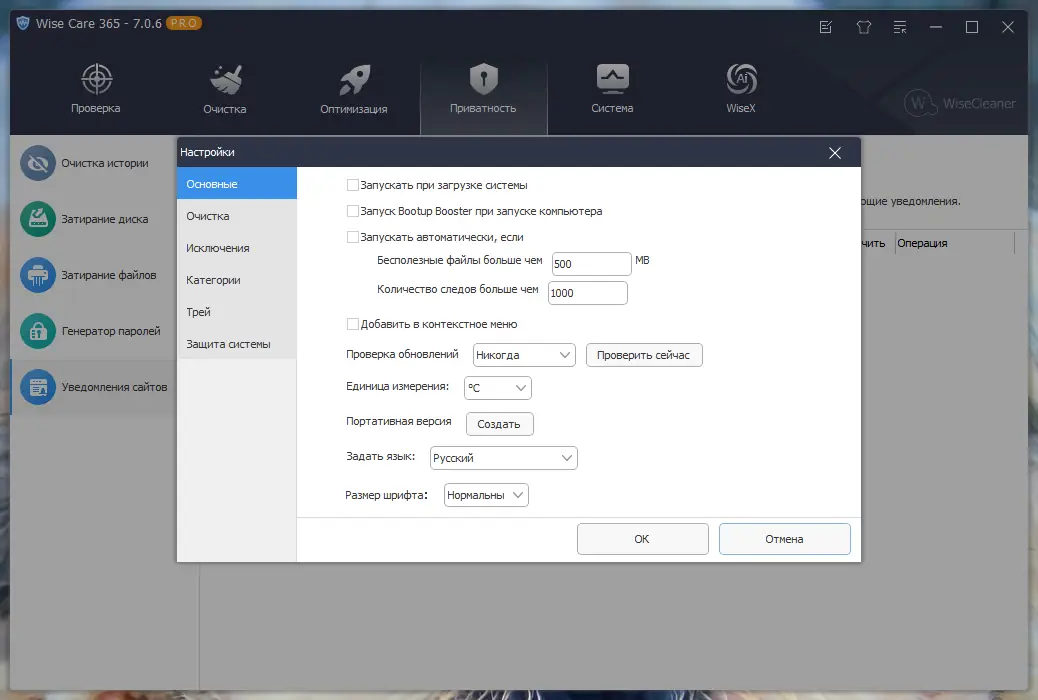Click Создать to make portable version
1038x700 pixels.
point(499,424)
